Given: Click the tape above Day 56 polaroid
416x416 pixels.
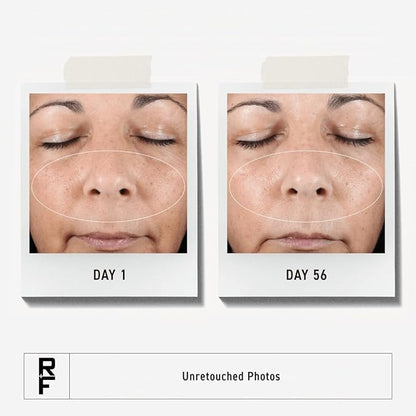Looking at the screenshot, I should click(305, 72).
